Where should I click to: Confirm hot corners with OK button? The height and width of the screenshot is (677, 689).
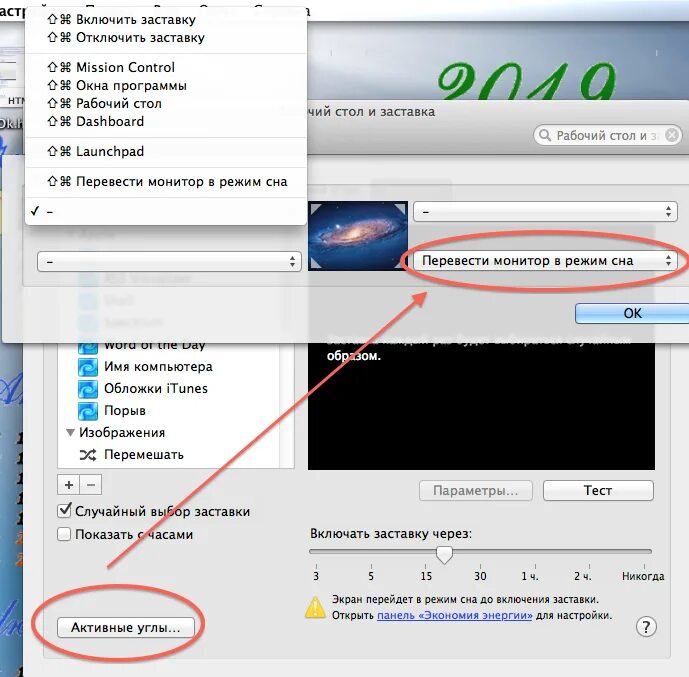632,313
